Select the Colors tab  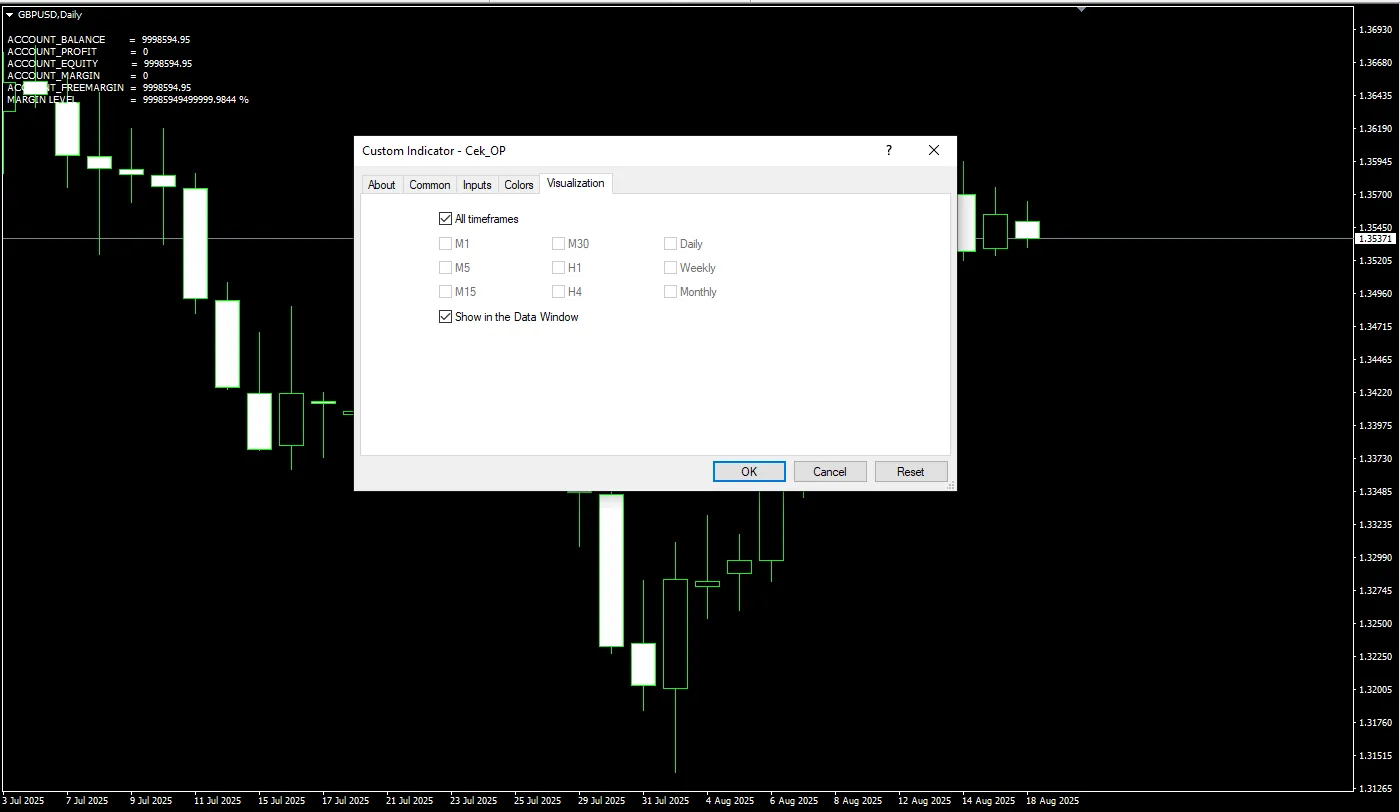518,185
